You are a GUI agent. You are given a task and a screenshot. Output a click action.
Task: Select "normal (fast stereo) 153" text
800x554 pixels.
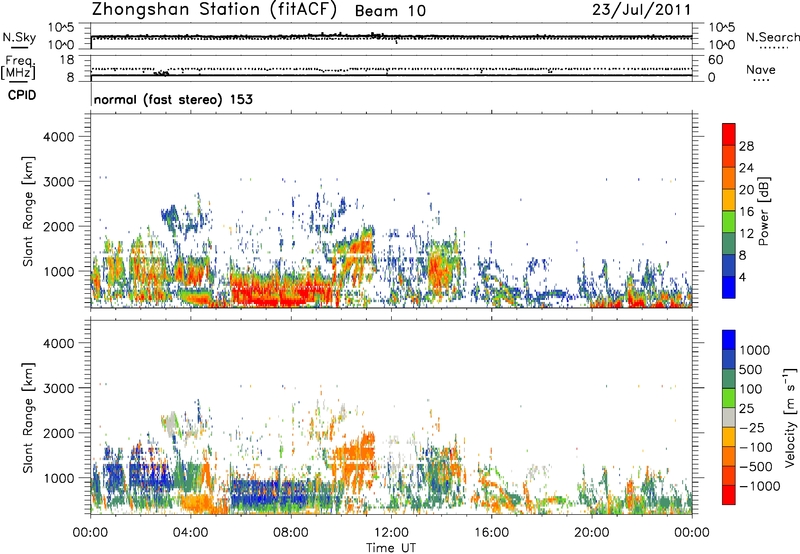173,99
